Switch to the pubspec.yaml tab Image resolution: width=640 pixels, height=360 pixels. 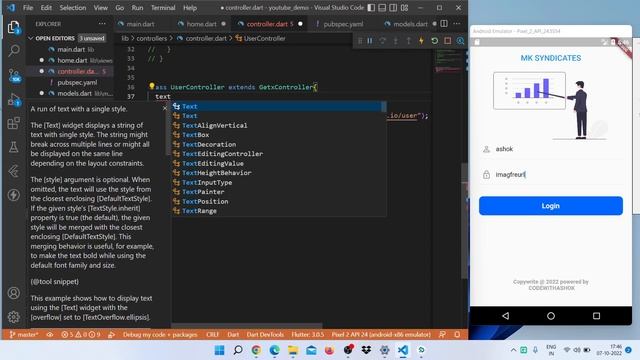coord(343,24)
